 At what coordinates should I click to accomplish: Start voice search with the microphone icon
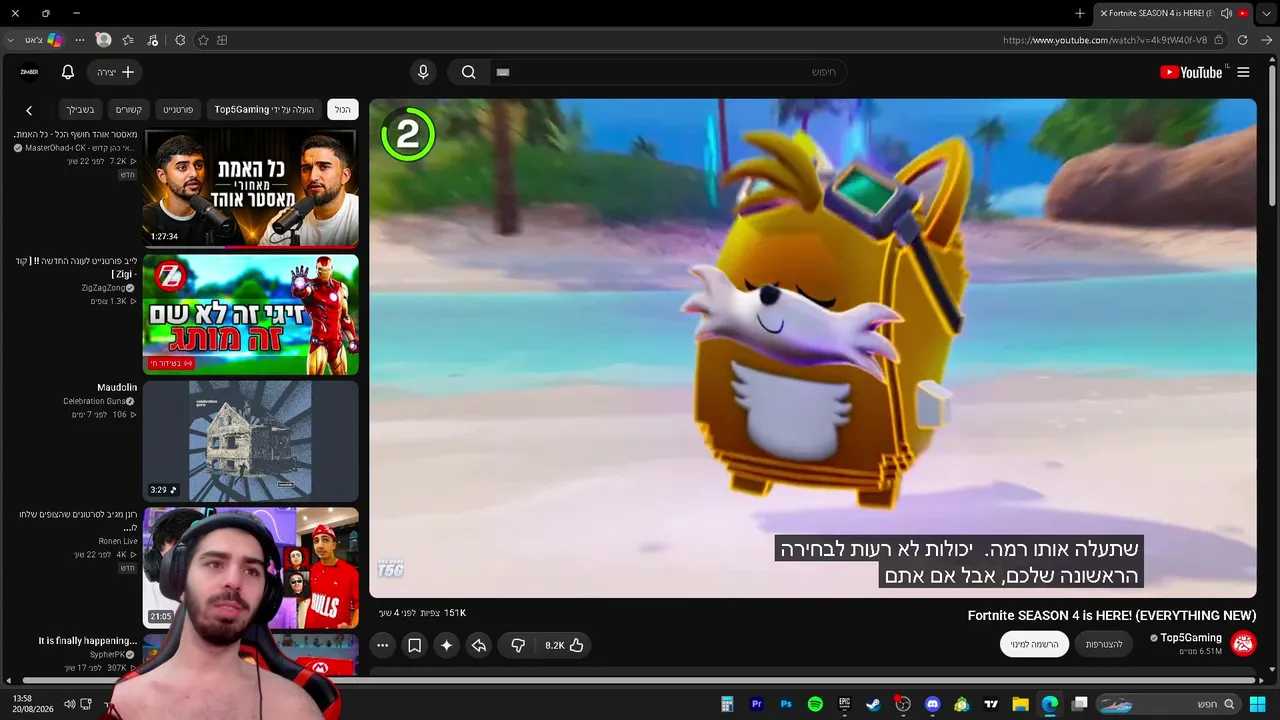tap(423, 72)
